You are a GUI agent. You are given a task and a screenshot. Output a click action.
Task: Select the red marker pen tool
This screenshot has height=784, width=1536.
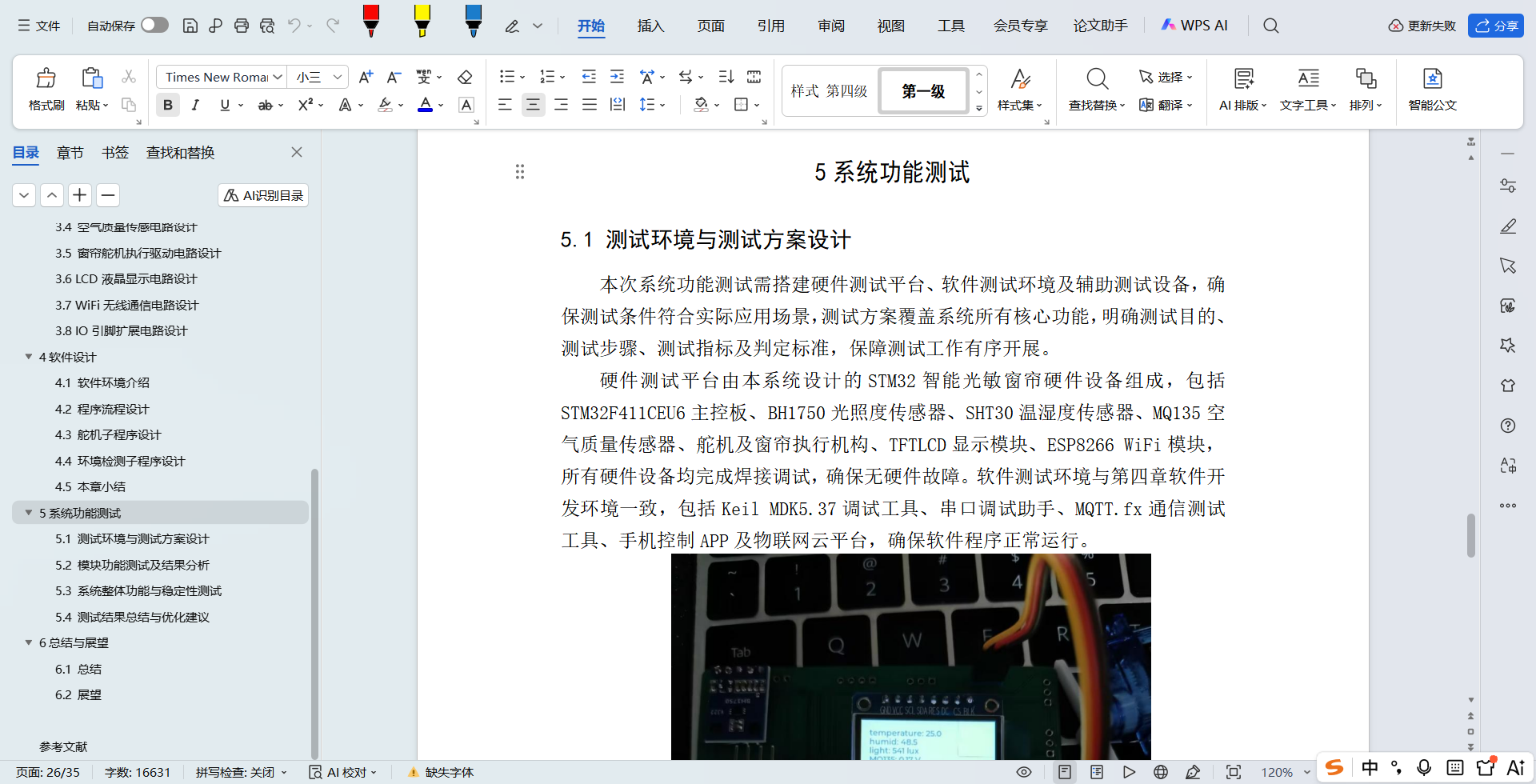370,21
